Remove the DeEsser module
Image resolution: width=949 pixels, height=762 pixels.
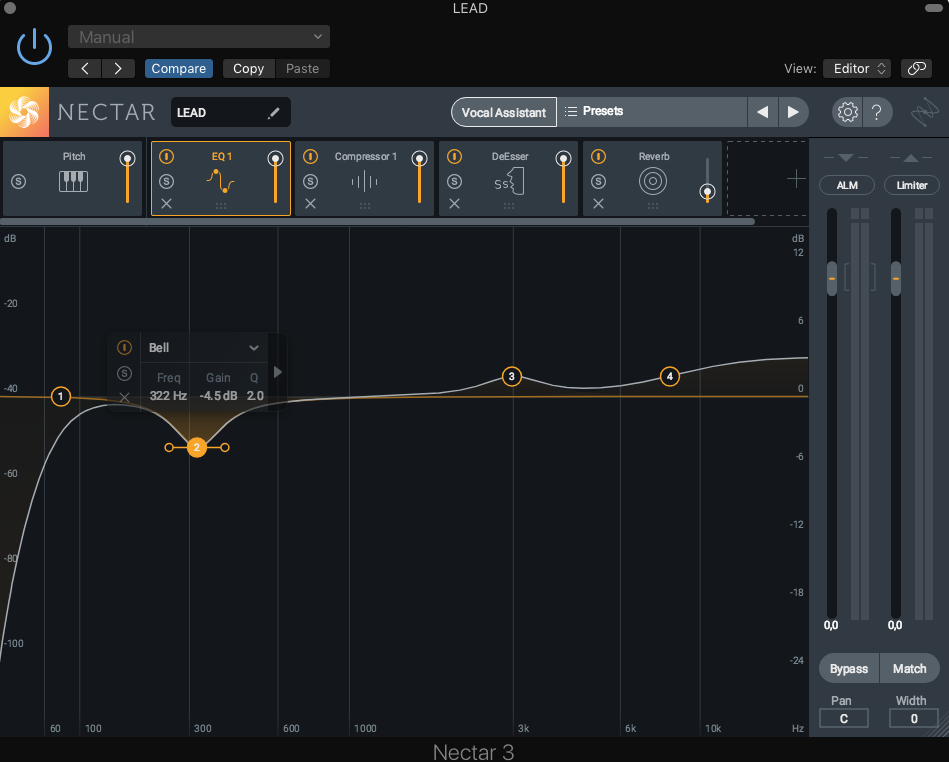pos(455,203)
